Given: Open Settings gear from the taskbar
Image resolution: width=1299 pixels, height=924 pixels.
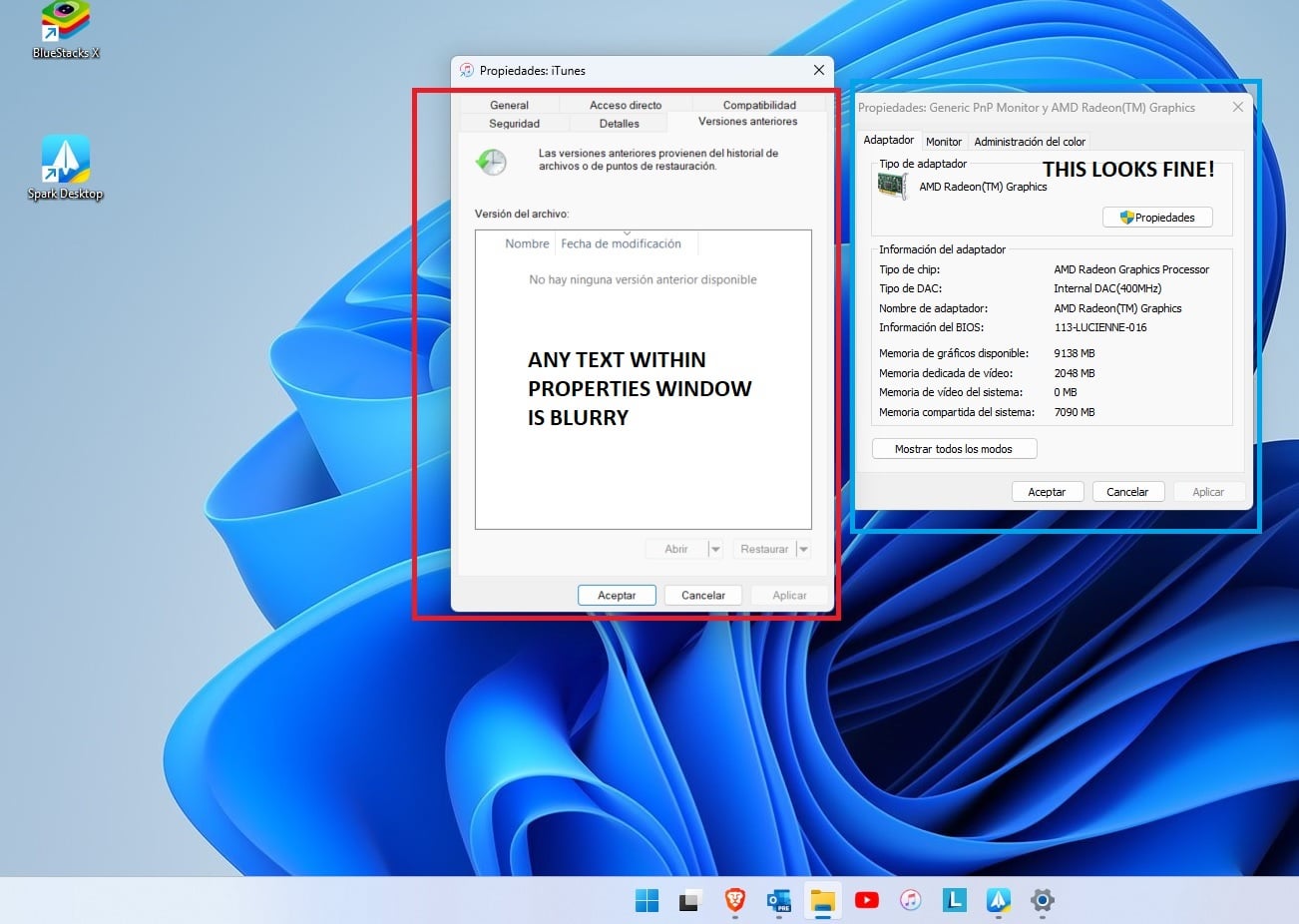Looking at the screenshot, I should (1043, 900).
